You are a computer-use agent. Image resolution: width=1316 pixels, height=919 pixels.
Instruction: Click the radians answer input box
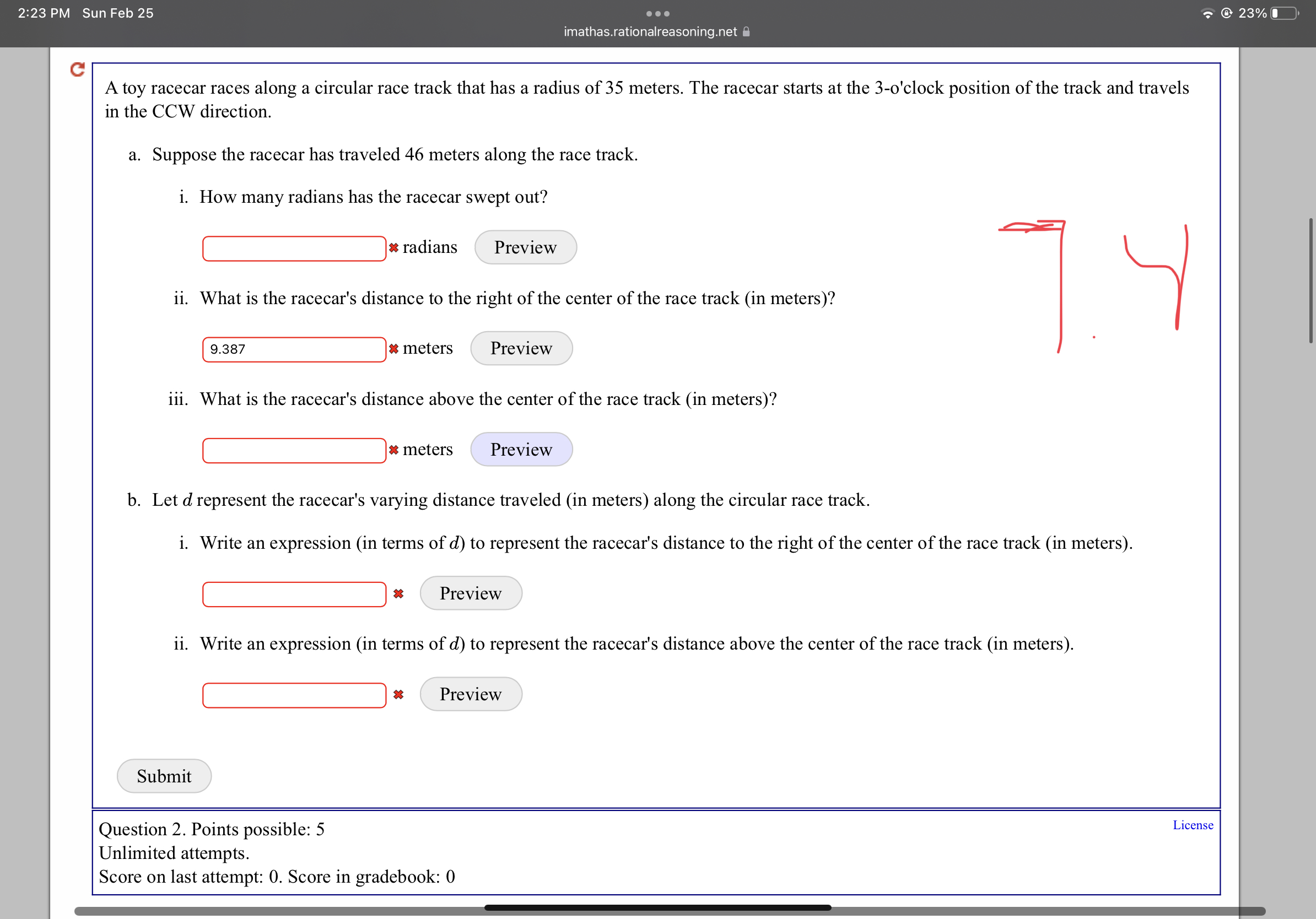click(x=294, y=247)
